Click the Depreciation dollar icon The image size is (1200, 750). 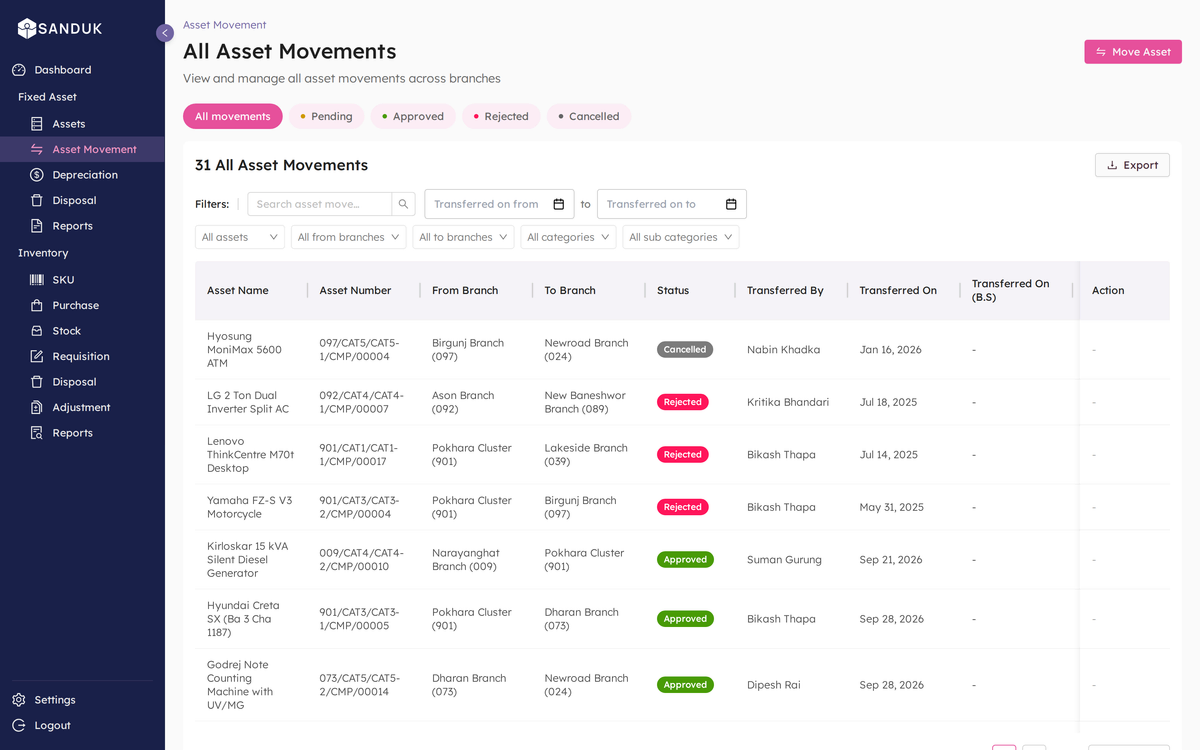tap(37, 175)
